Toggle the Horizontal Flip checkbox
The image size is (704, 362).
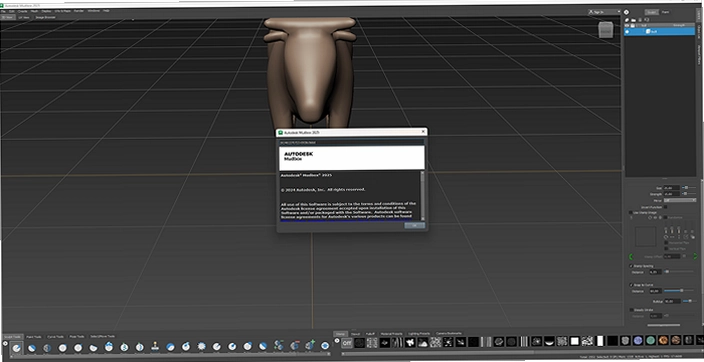click(666, 243)
